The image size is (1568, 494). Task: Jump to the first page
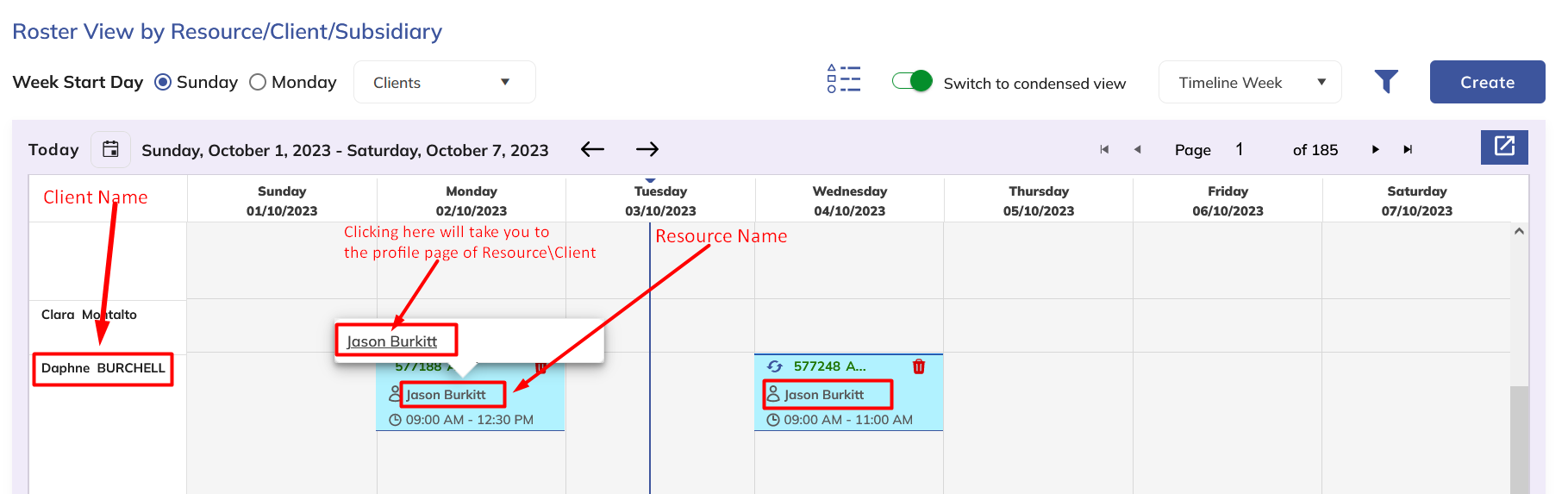coord(1104,149)
